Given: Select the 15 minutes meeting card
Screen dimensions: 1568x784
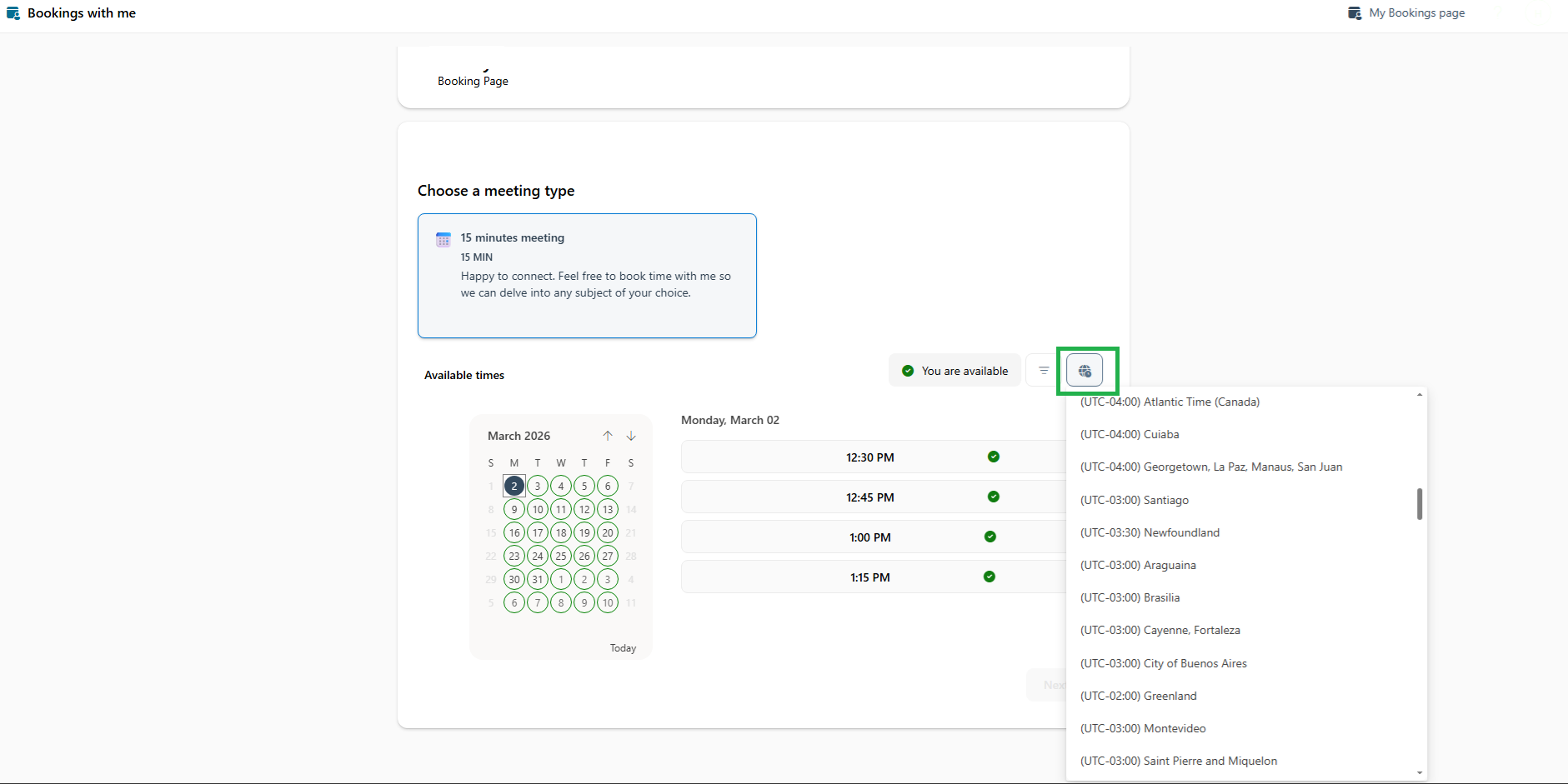Looking at the screenshot, I should click(x=587, y=276).
